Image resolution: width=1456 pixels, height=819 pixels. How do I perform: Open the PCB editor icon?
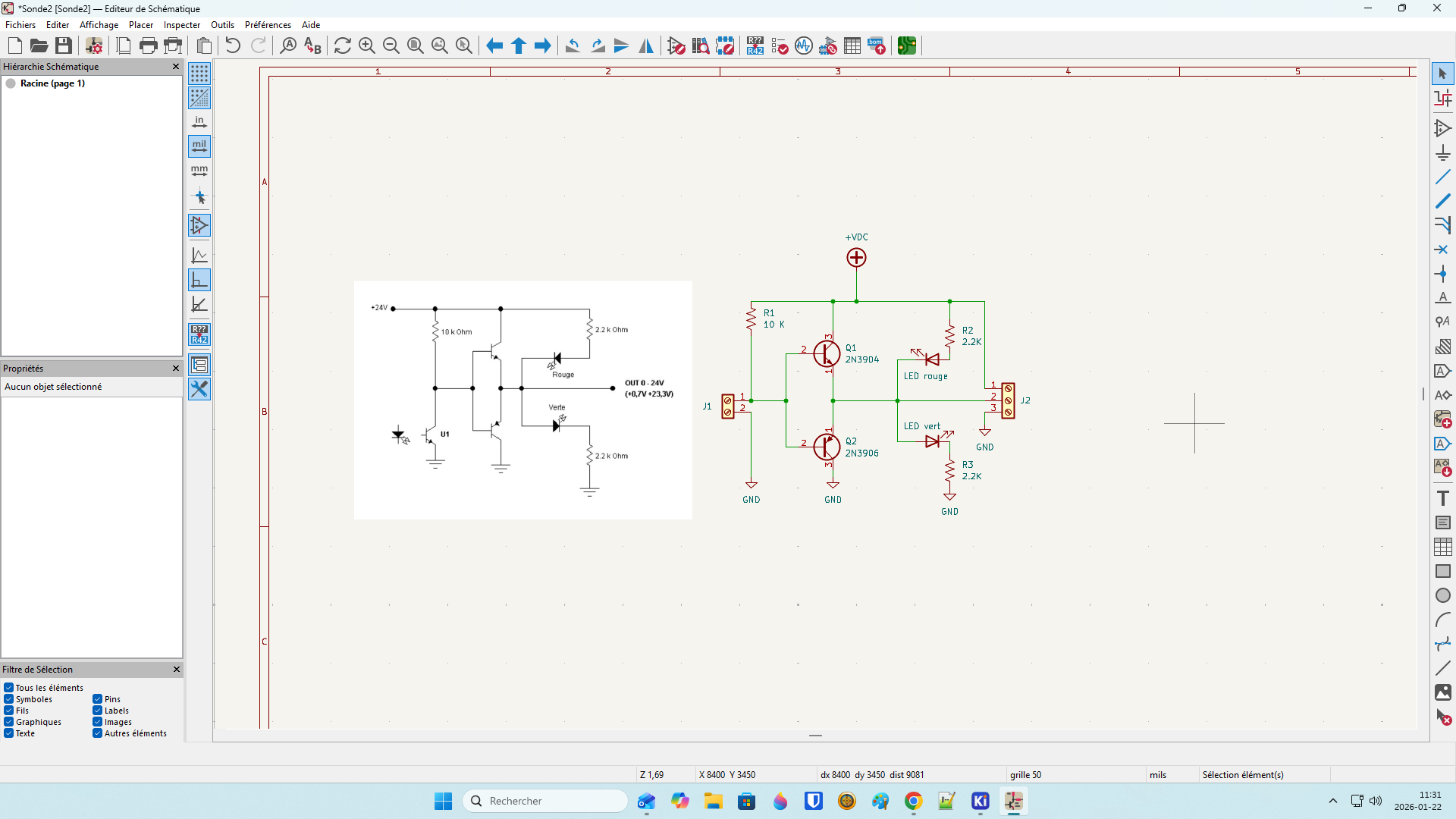(906, 45)
